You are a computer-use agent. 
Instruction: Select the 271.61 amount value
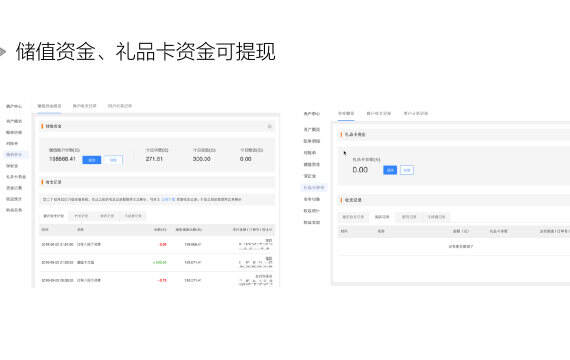(154, 159)
